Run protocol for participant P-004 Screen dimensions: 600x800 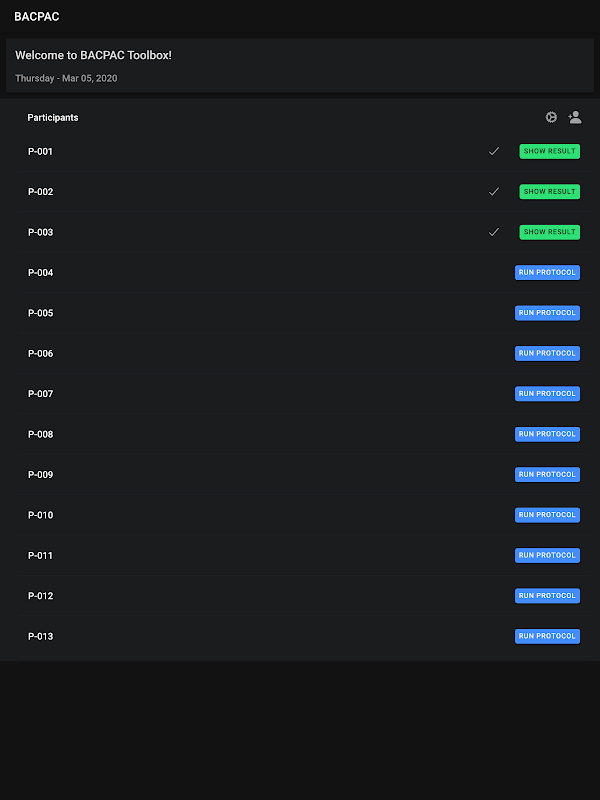click(547, 272)
